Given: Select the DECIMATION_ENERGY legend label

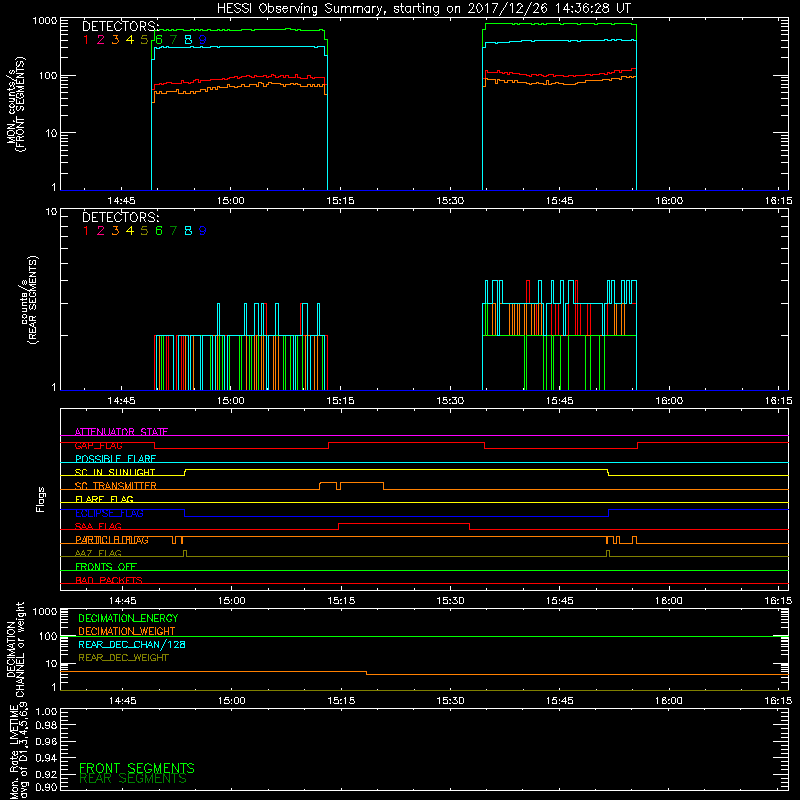Looking at the screenshot, I should click(128, 618).
